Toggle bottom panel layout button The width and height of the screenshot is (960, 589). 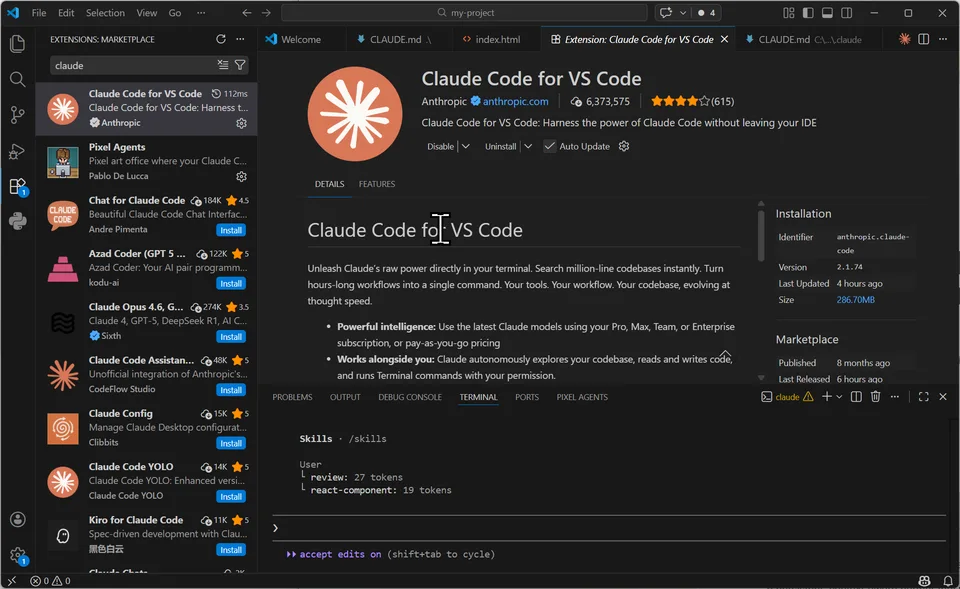[x=827, y=13]
